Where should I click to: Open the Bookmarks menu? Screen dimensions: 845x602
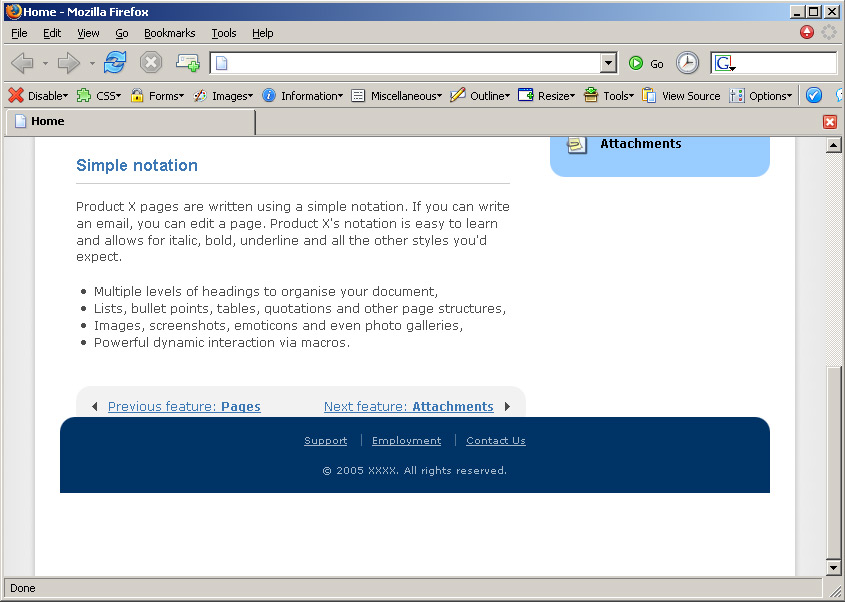169,33
